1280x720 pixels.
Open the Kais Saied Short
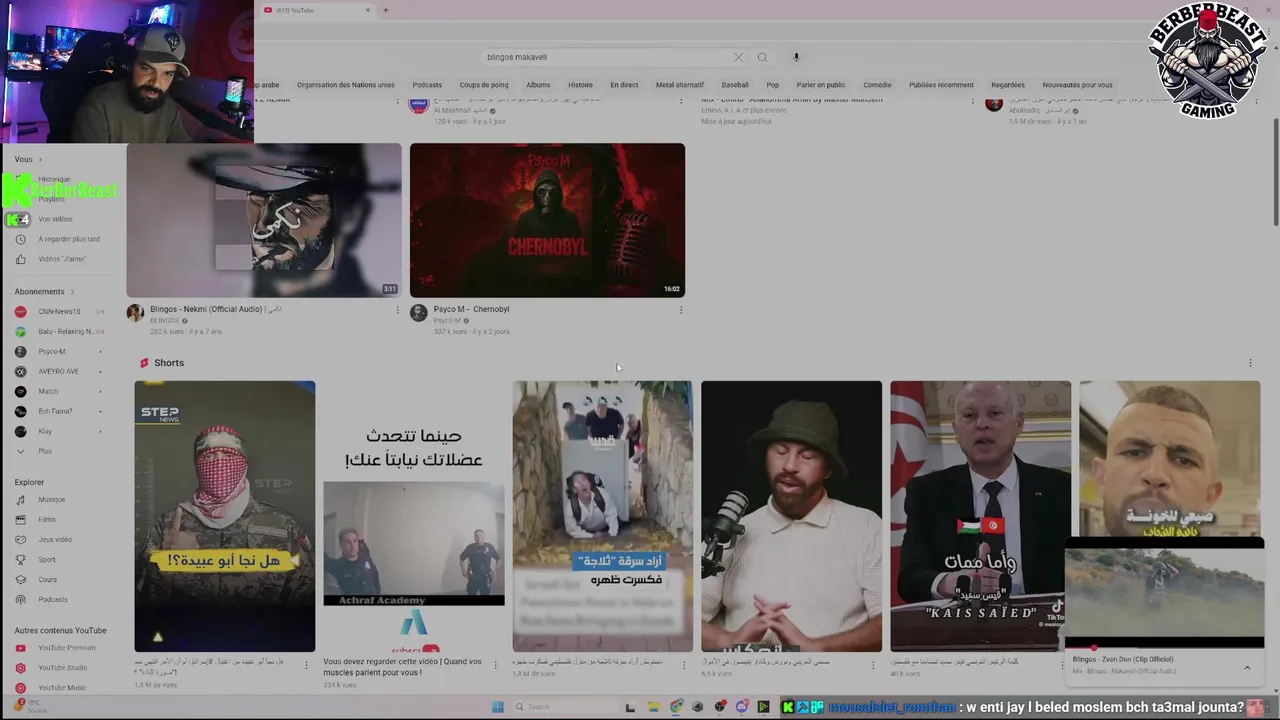980,516
